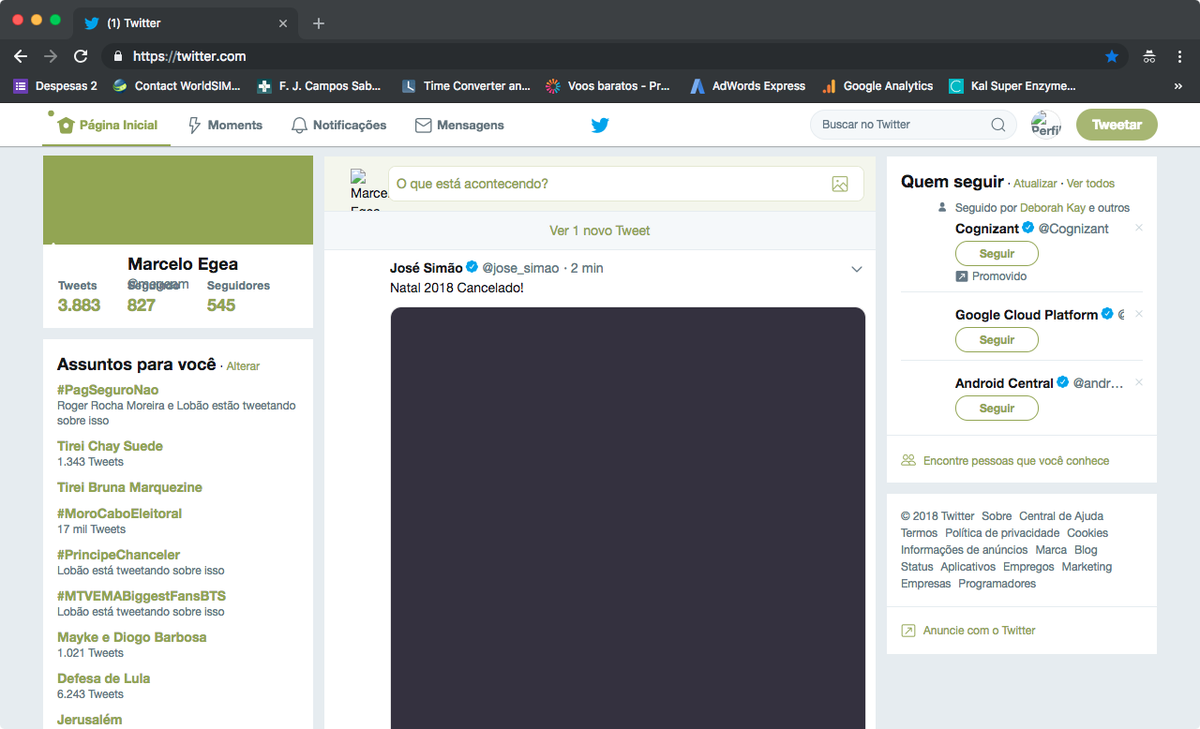
Task: Click the Twitter bird logo in navbar
Action: [x=600, y=125]
